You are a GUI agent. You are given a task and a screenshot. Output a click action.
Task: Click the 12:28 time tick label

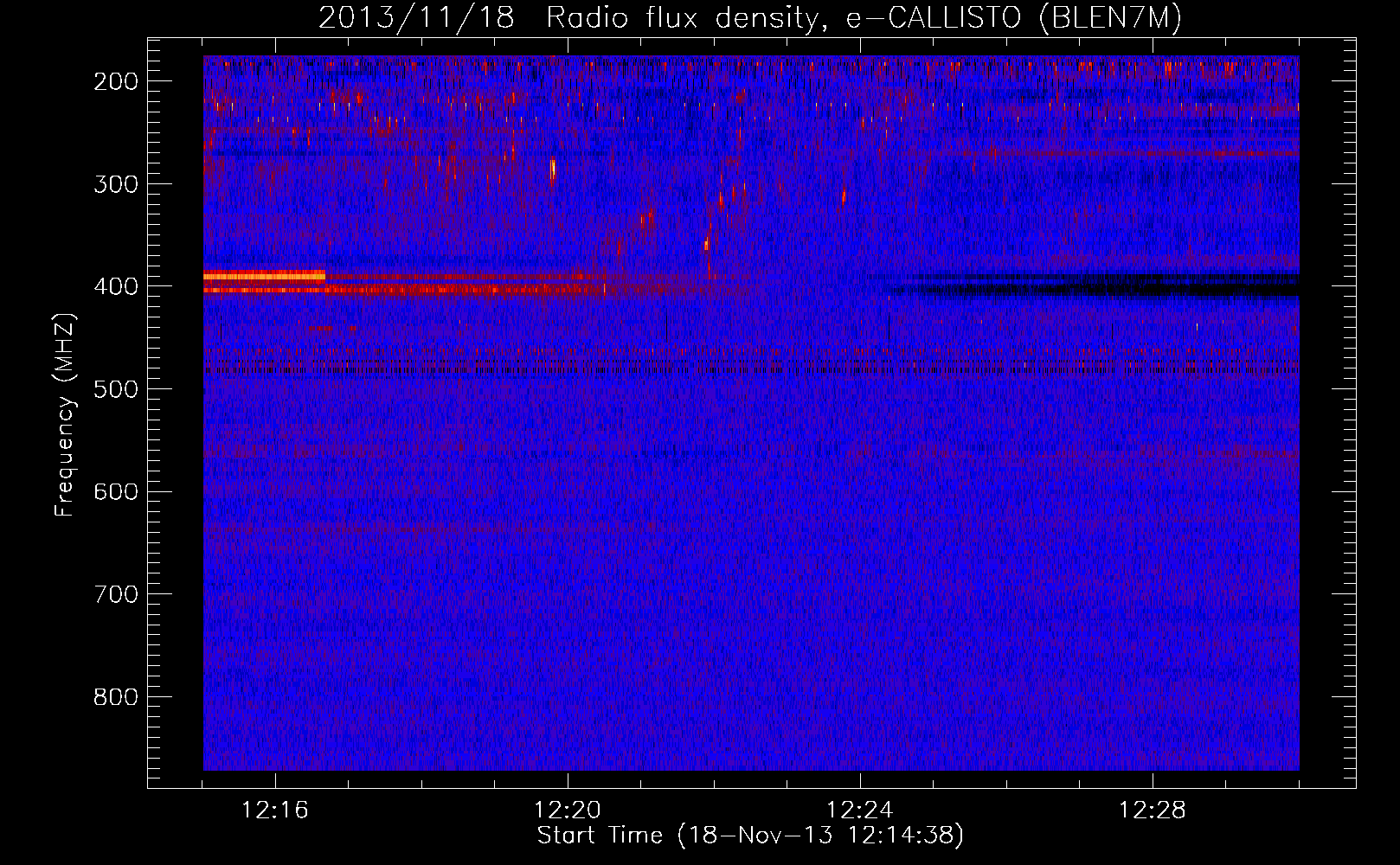1153,811
